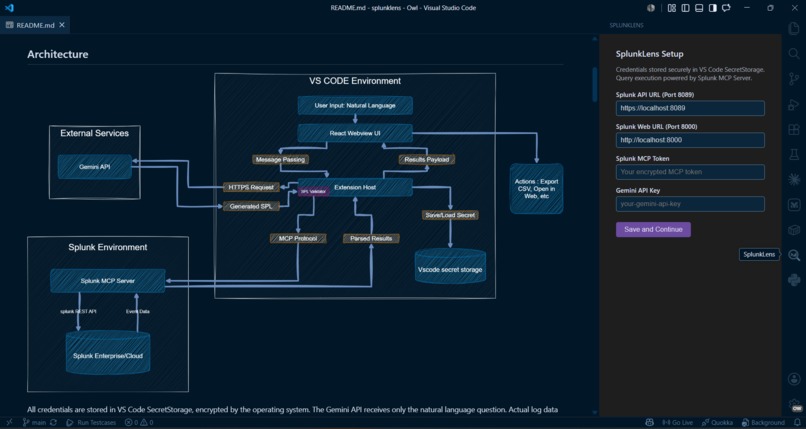This screenshot has width=806, height=429.
Task: Click the HTTPS Request label
Action: (251, 188)
